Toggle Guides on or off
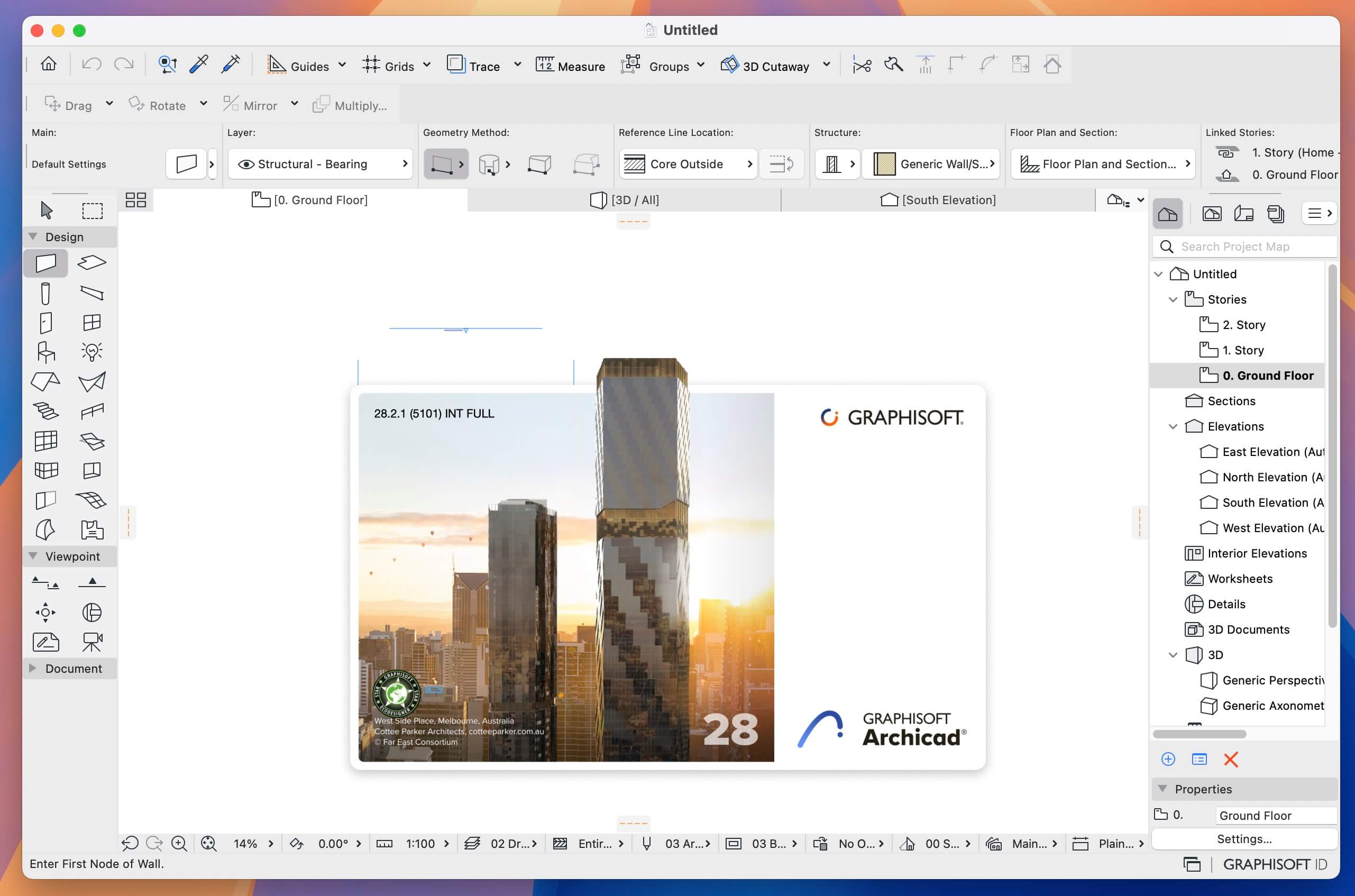 tap(298, 65)
